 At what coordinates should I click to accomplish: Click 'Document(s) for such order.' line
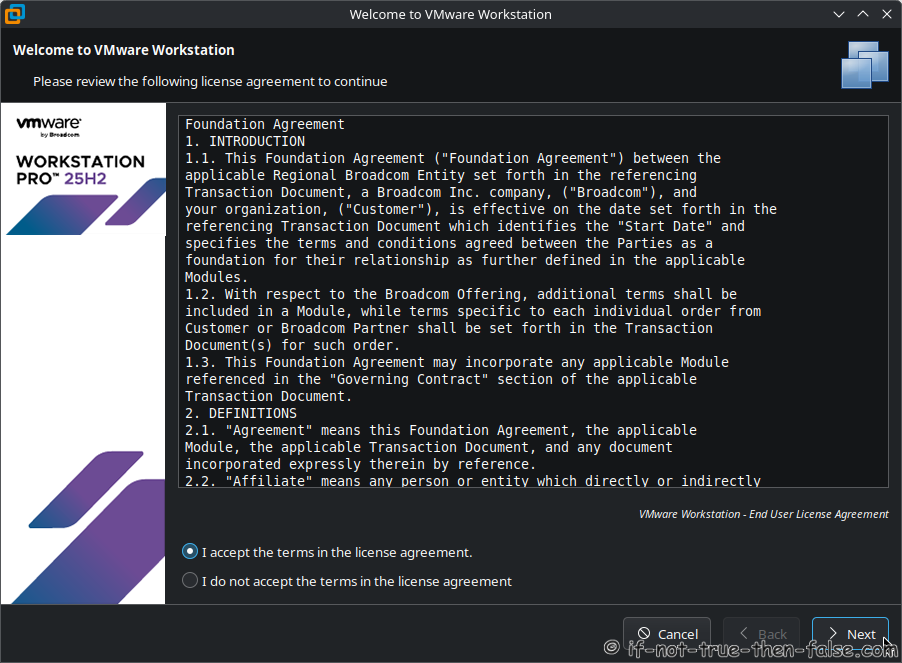coord(292,345)
